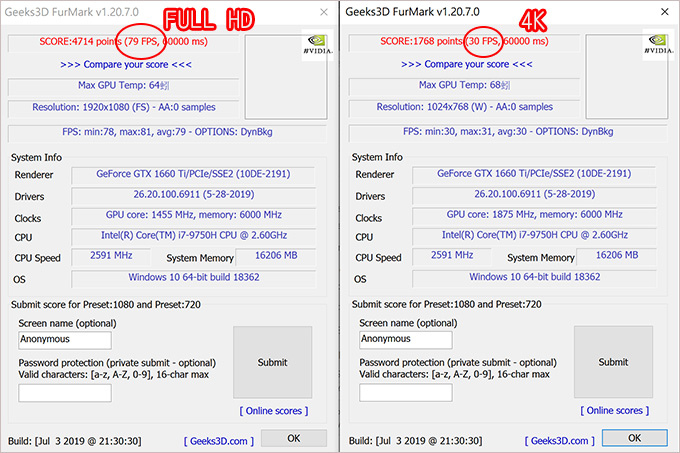
Task: Click Intel i7-9750H CPU value in left window
Action: click(x=193, y=235)
